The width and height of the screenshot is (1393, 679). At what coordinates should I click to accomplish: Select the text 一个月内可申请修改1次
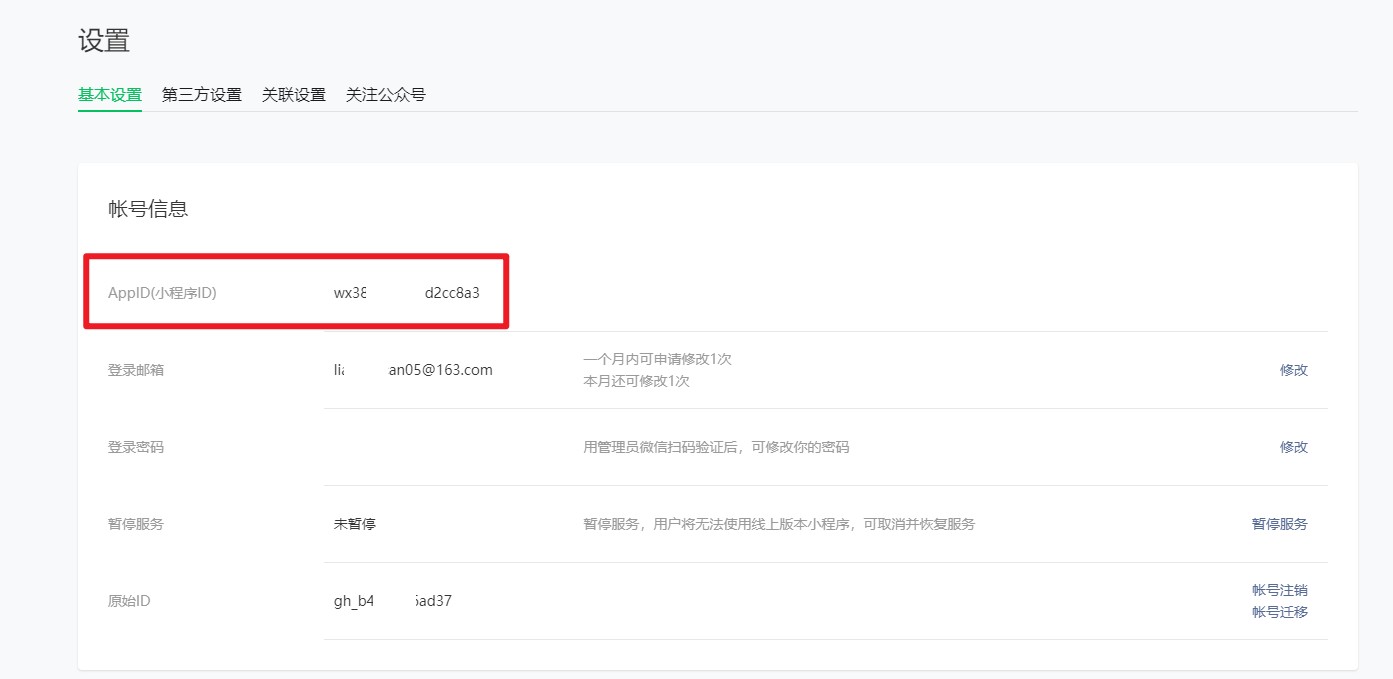(x=658, y=359)
